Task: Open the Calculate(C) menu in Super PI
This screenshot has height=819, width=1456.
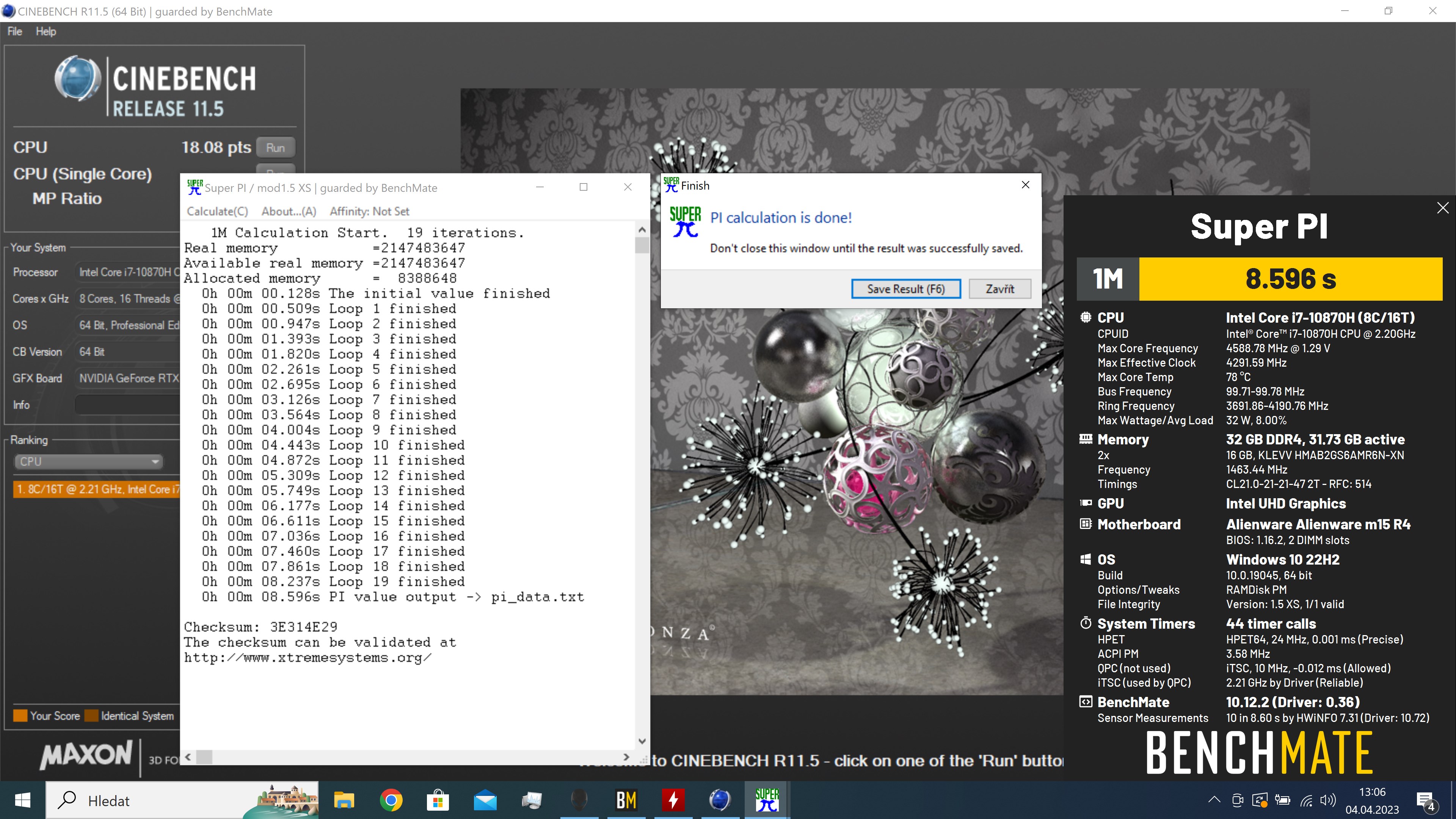Action: 217,211
